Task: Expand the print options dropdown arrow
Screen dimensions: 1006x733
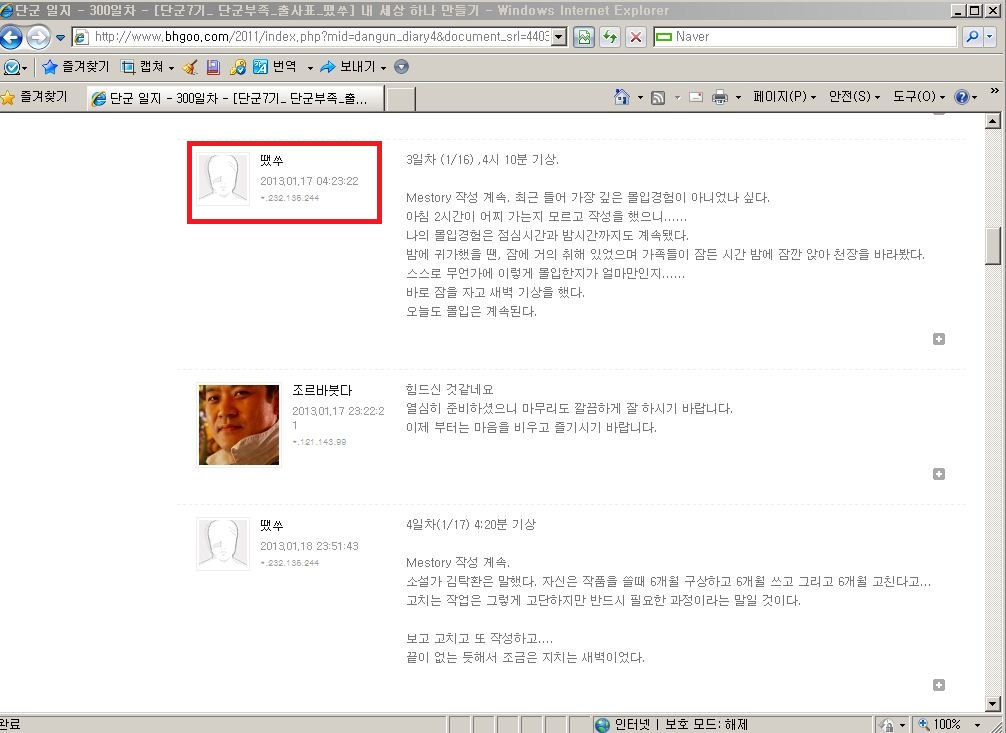Action: [x=738, y=98]
